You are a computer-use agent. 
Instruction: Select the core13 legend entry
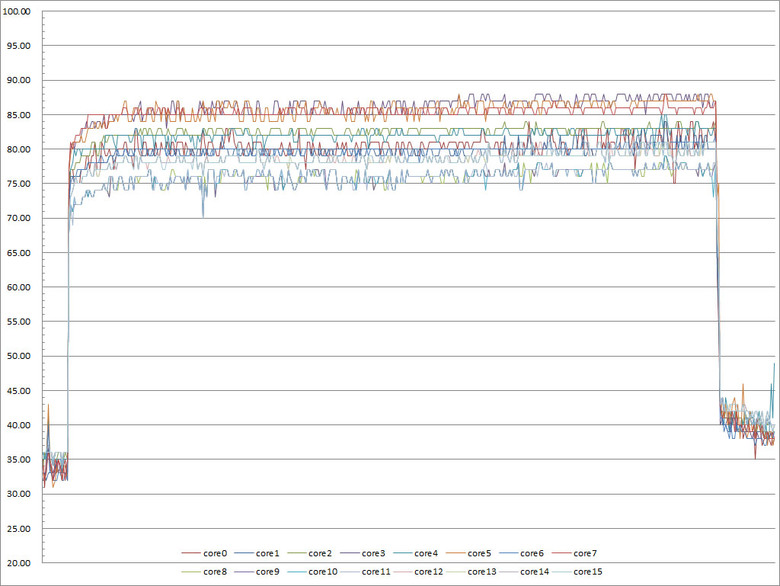[x=471, y=572]
